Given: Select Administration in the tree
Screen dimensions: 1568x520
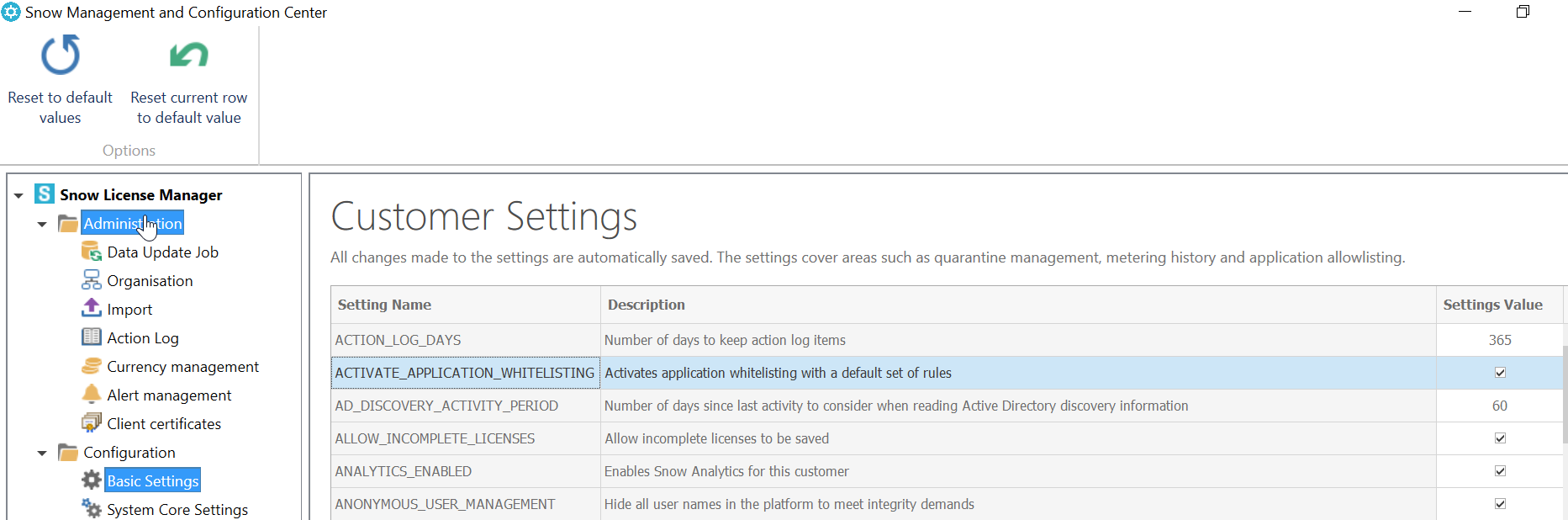Looking at the screenshot, I should tap(133, 223).
